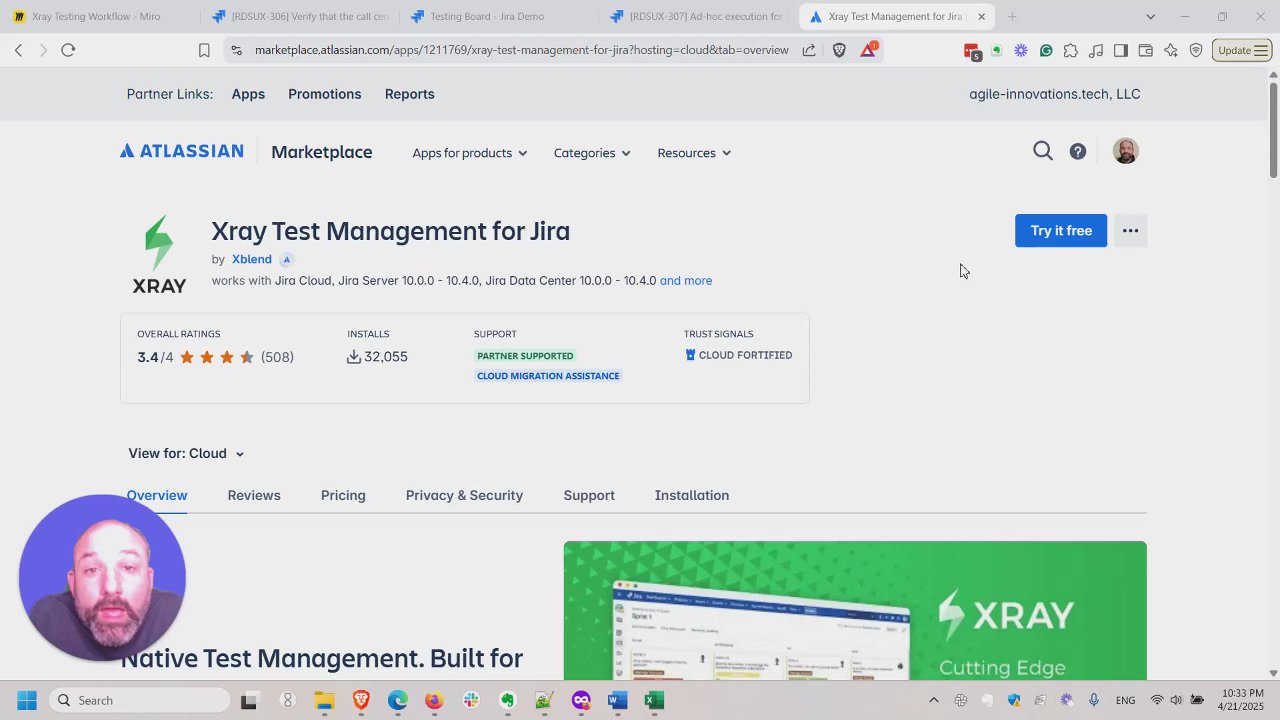1280x720 pixels.
Task: Open the three-dot more actions menu
Action: click(x=1130, y=231)
